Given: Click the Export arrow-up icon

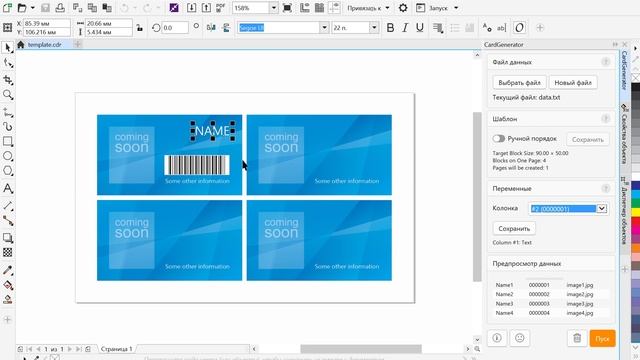Looking at the screenshot, I should click(x=207, y=8).
